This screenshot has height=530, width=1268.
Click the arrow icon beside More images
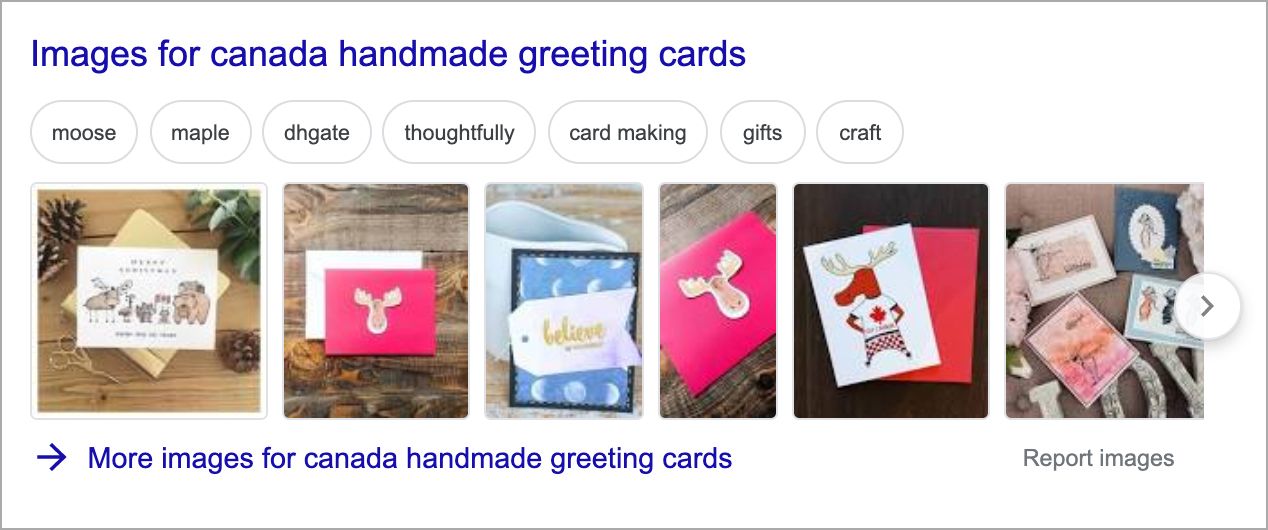coord(52,459)
